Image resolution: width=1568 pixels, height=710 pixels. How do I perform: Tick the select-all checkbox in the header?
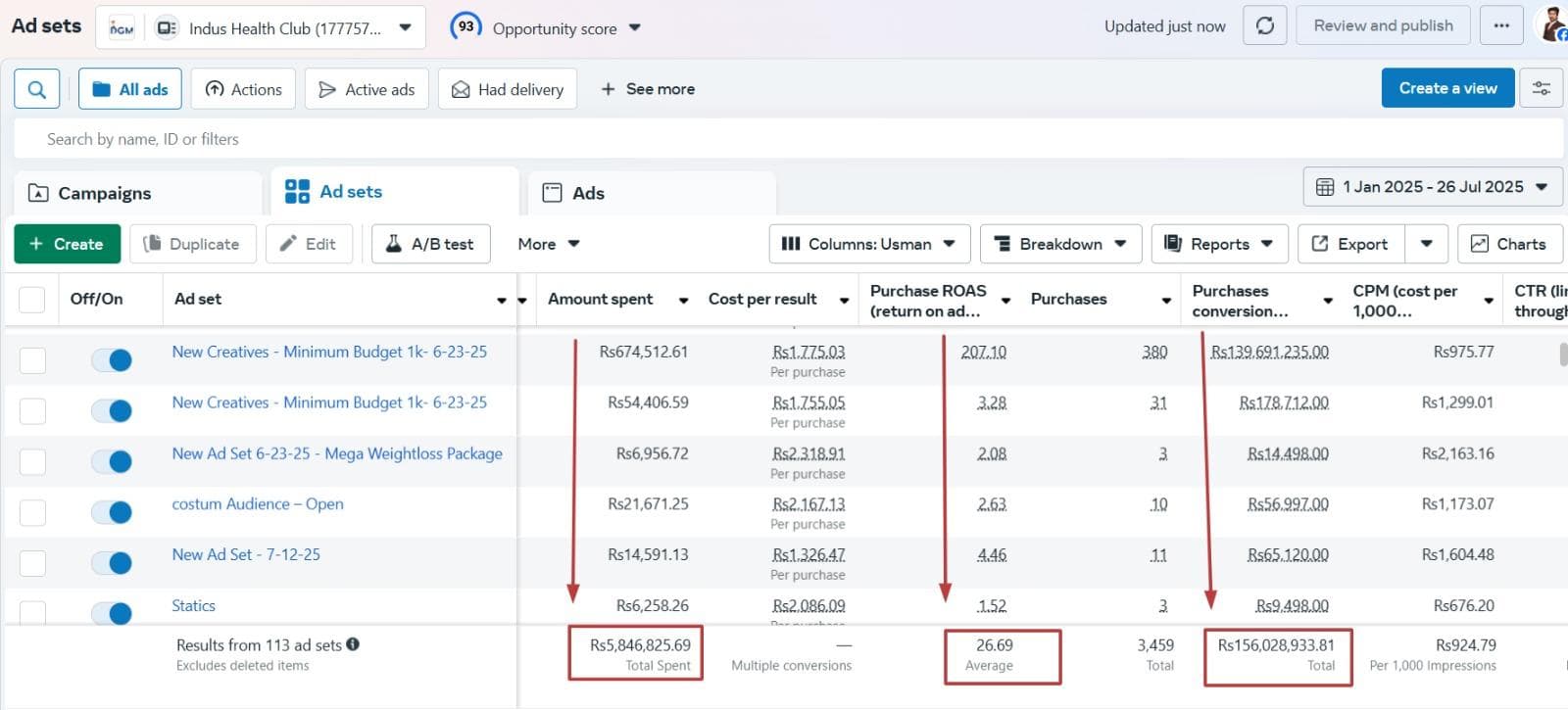point(32,300)
